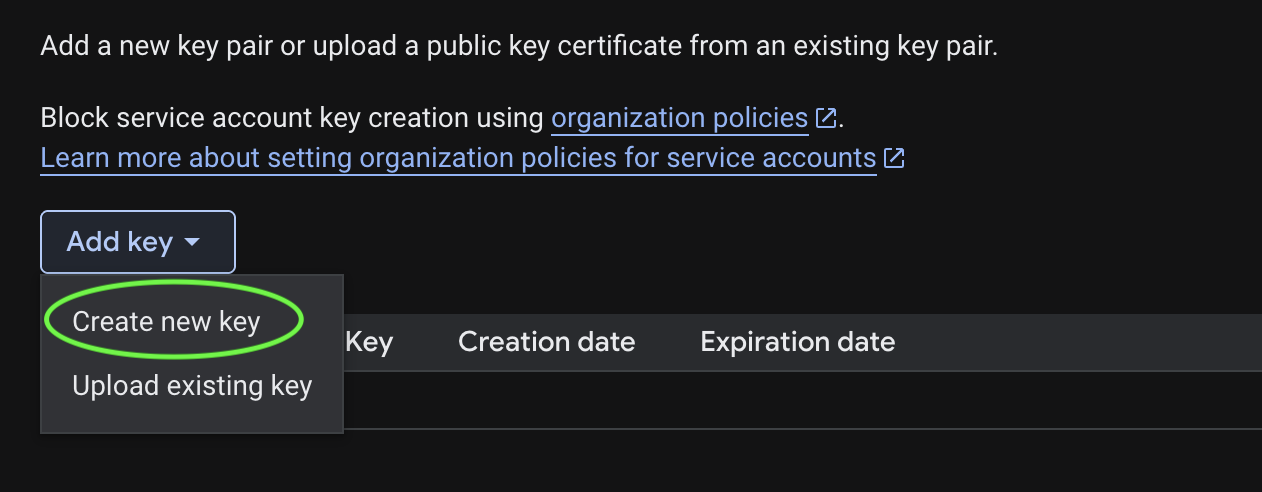Choose Upload existing key option
The width and height of the screenshot is (1262, 492).
coord(192,386)
